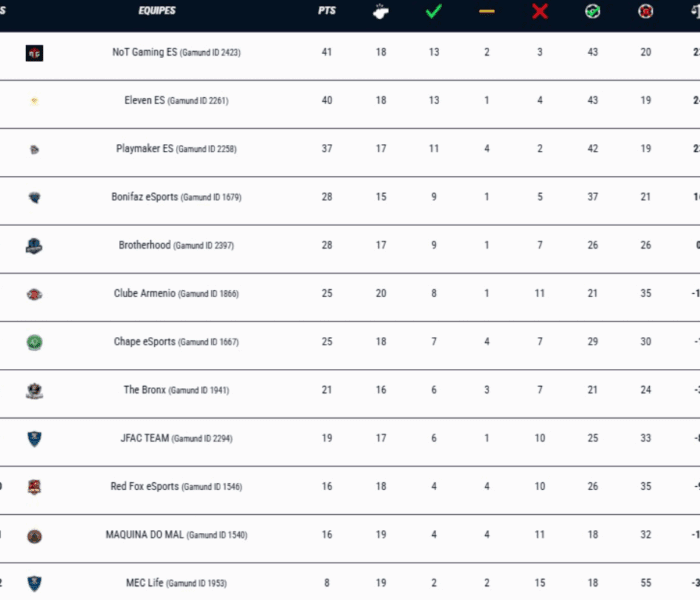Click the Chape eSports green crest
700x600 pixels.
click(x=34, y=342)
